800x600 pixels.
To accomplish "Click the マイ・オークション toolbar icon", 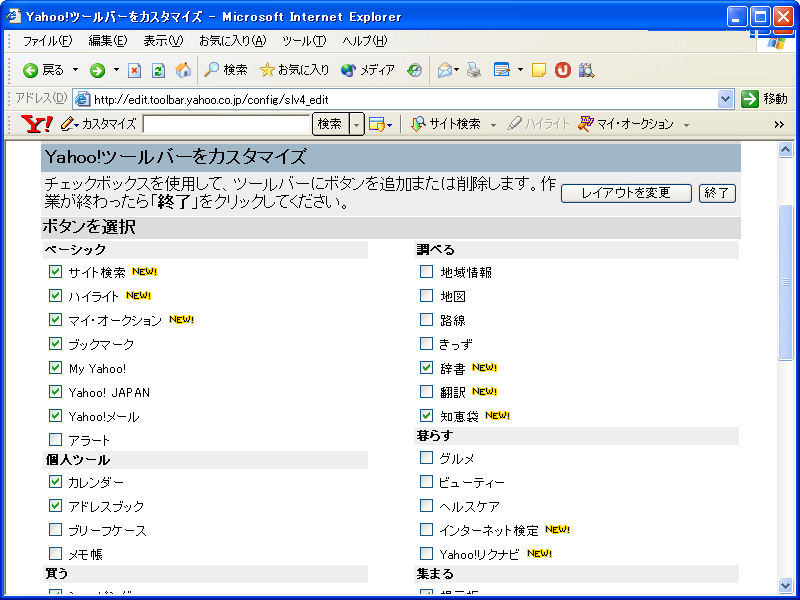I will [586, 124].
